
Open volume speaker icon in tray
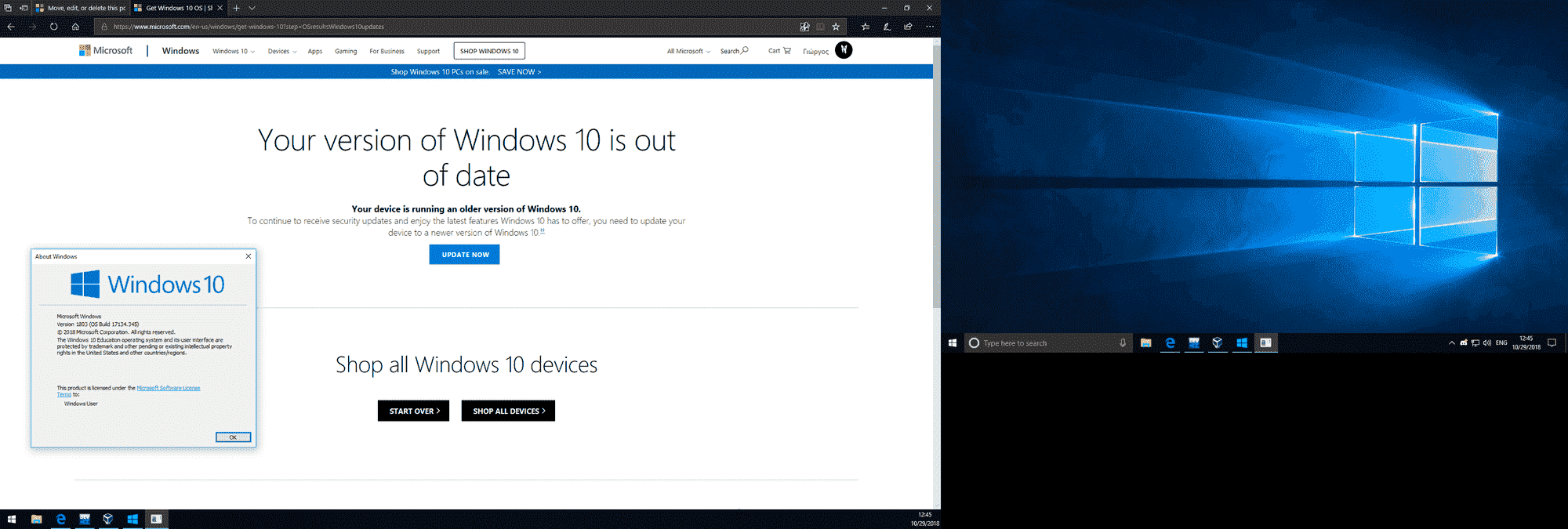(1487, 343)
